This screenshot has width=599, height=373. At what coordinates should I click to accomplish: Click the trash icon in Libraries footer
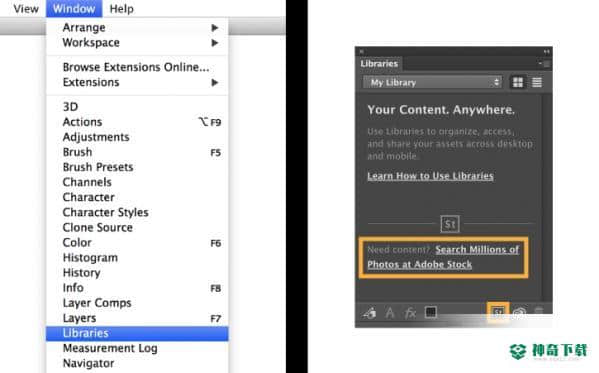click(539, 312)
